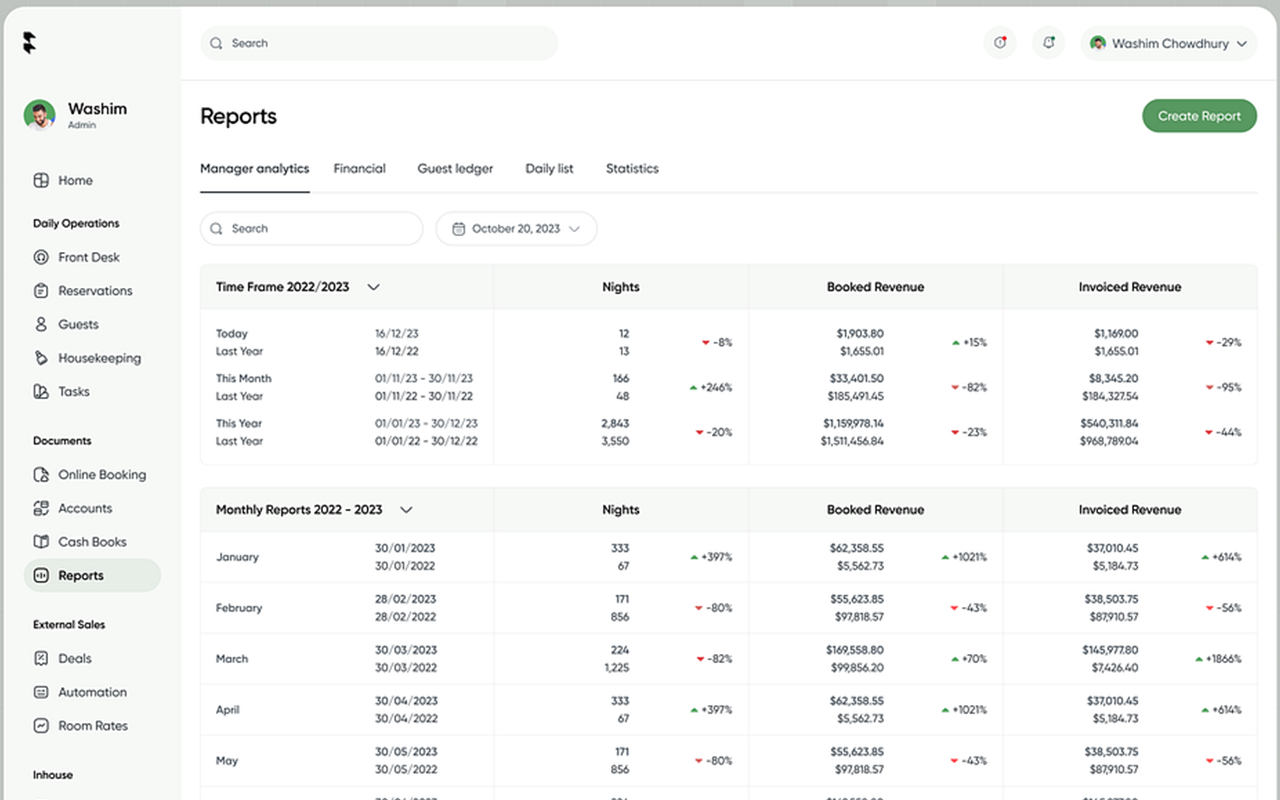Open the Guest ledger tab

pos(455,168)
